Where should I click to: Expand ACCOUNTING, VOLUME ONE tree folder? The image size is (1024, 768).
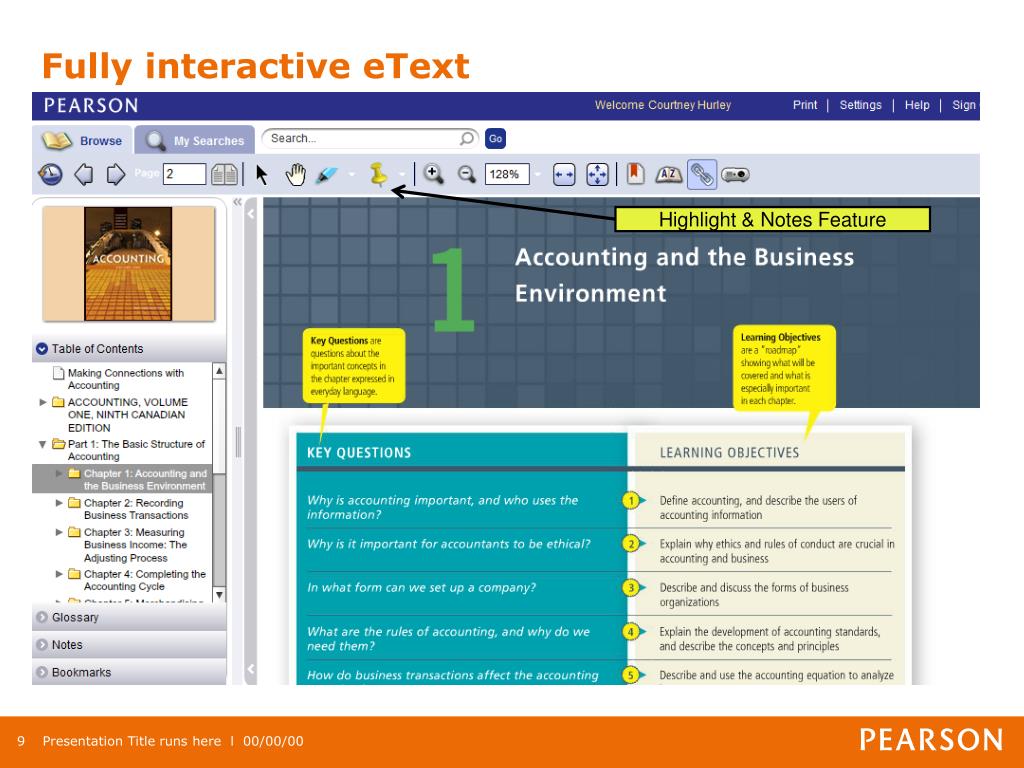pyautogui.click(x=43, y=402)
